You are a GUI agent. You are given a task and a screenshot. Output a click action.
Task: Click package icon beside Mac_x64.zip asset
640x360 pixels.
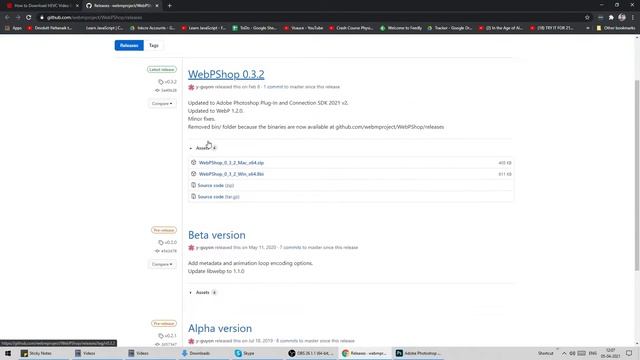(193, 162)
